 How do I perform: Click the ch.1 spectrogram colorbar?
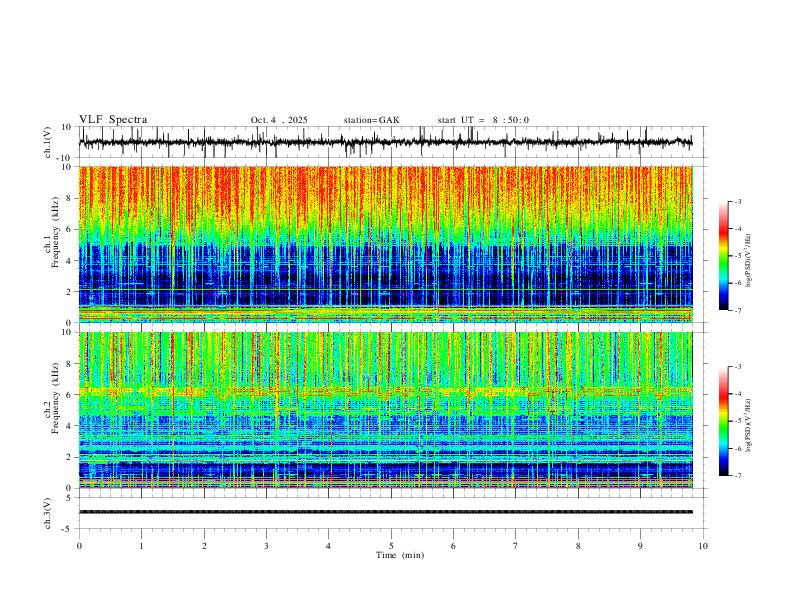click(x=723, y=256)
